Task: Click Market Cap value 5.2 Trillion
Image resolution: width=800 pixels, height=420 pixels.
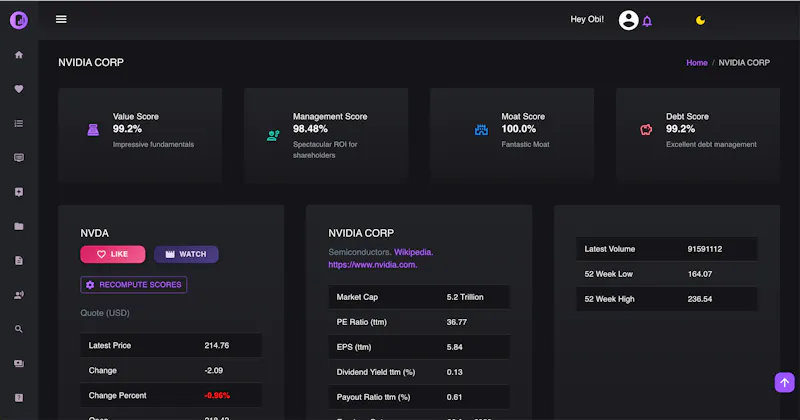Action: click(465, 297)
